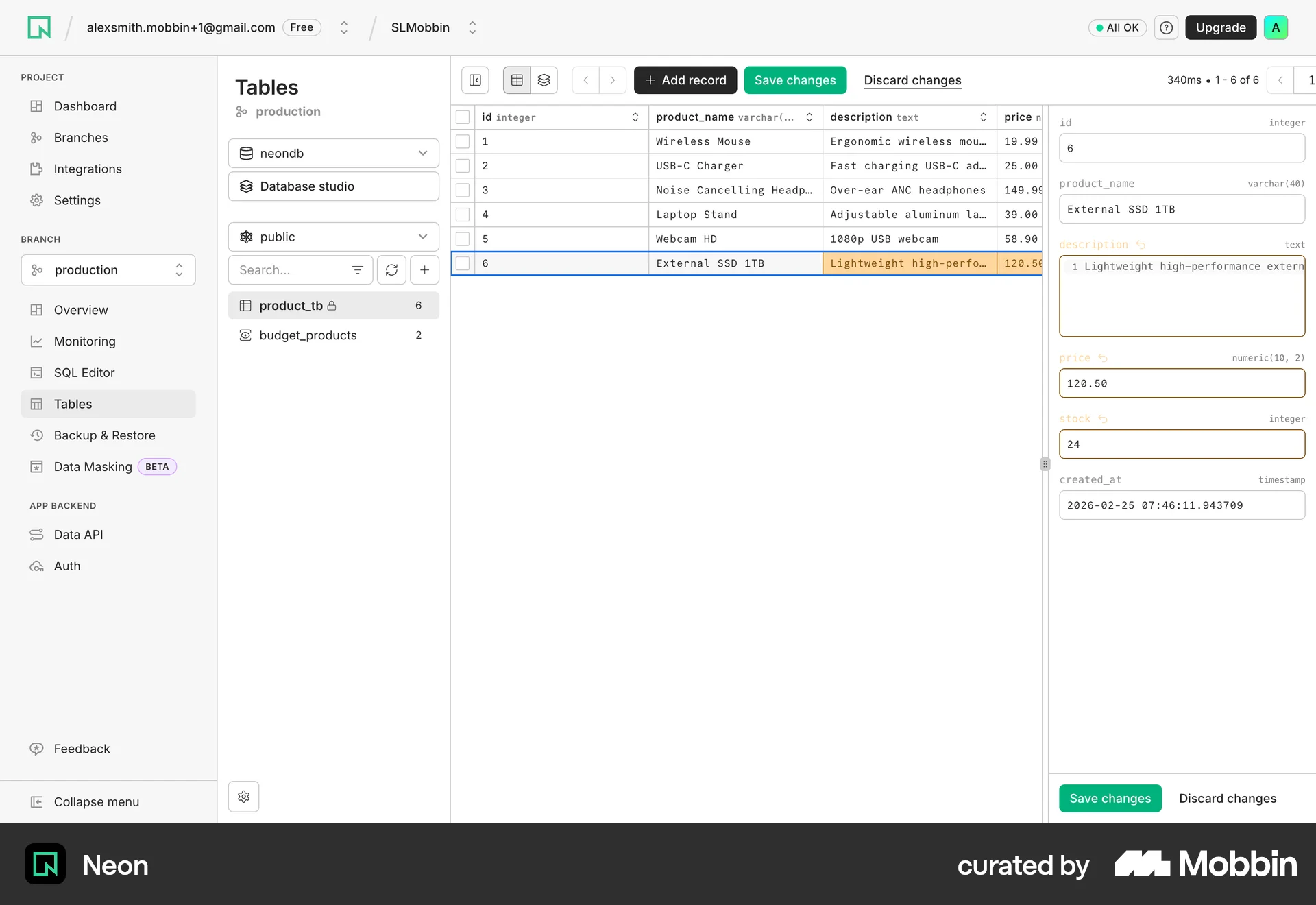Open Monitoring page
Viewport: 1316px width, 905px height.
click(108, 341)
